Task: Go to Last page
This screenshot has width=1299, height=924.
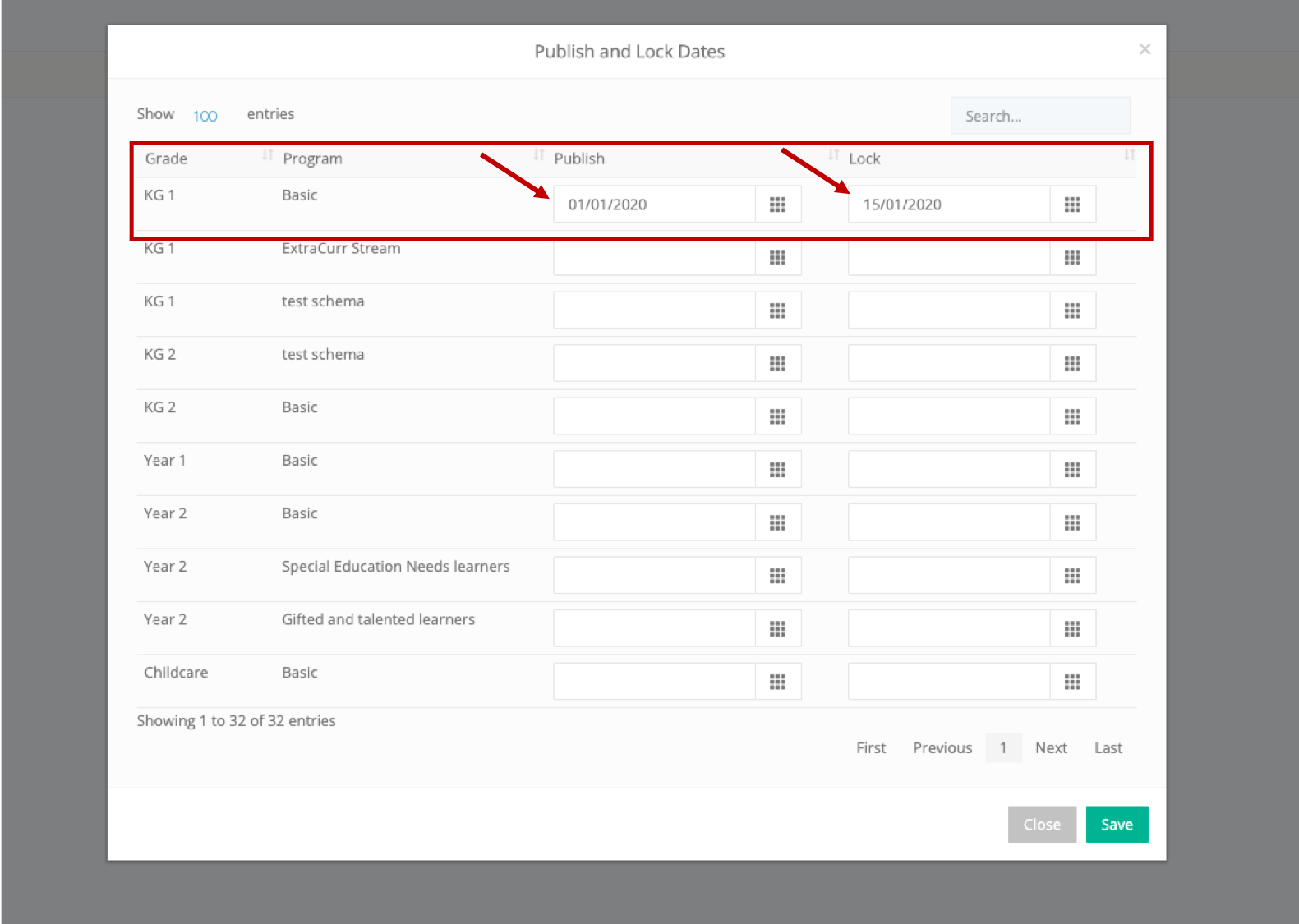Action: [1108, 748]
